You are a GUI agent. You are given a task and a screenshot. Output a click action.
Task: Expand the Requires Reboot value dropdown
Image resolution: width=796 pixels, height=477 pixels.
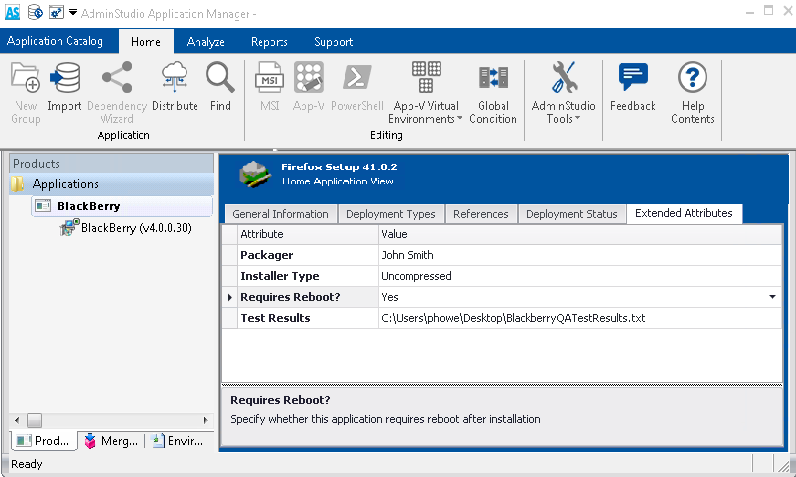772,297
